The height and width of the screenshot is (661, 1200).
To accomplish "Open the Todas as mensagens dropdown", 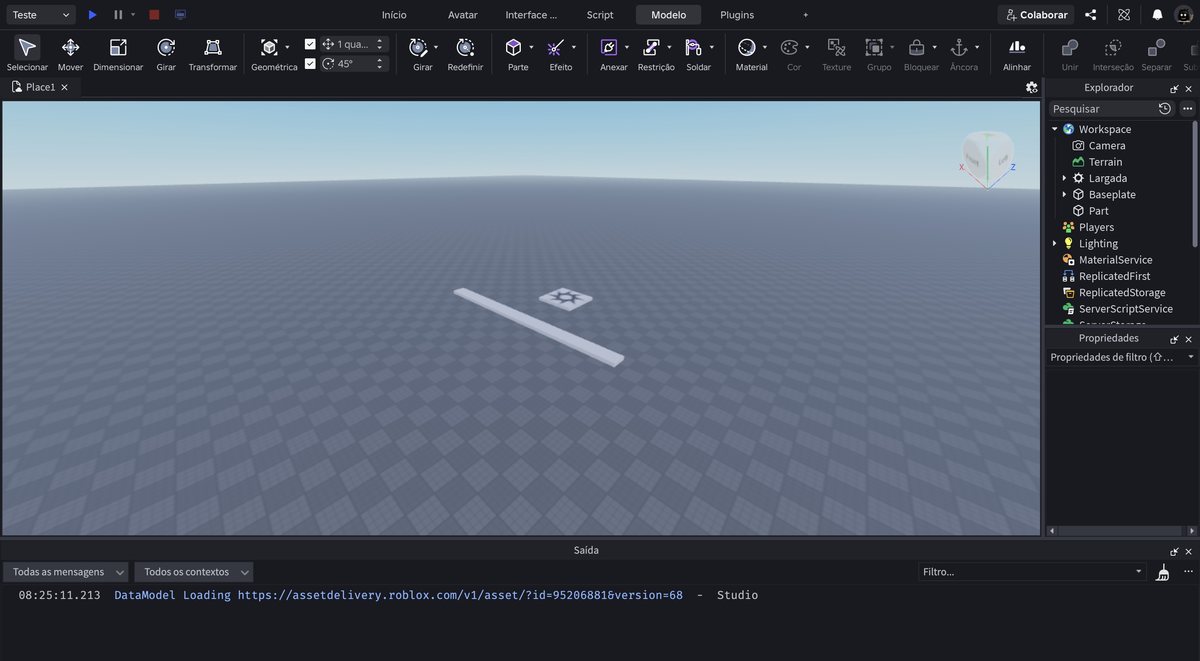I will (x=66, y=572).
